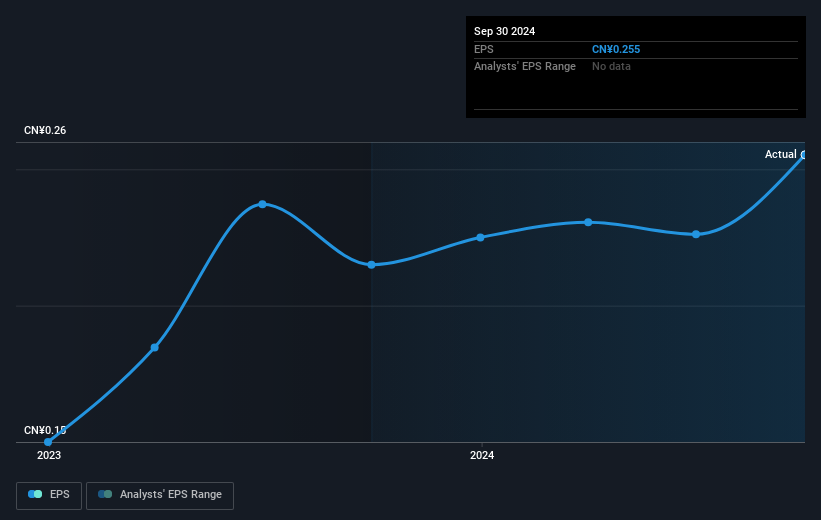The image size is (821, 520).
Task: Select the data point on the 2024 axis tick
Action: coord(481,237)
